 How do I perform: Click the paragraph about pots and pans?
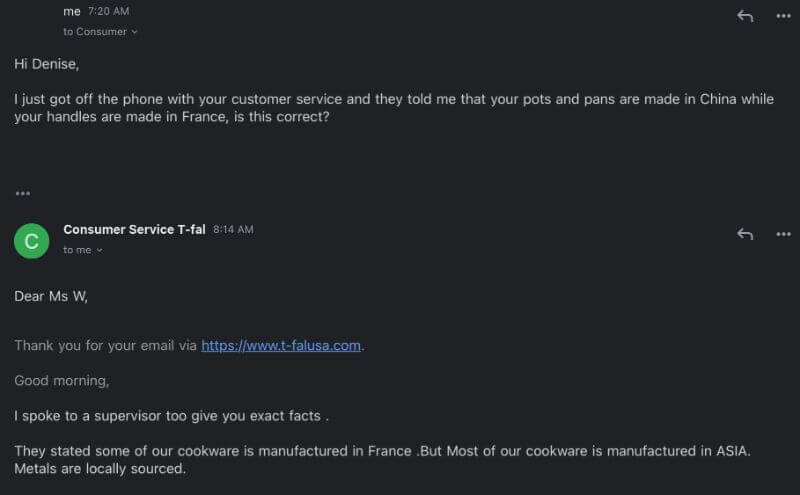[x=394, y=108]
